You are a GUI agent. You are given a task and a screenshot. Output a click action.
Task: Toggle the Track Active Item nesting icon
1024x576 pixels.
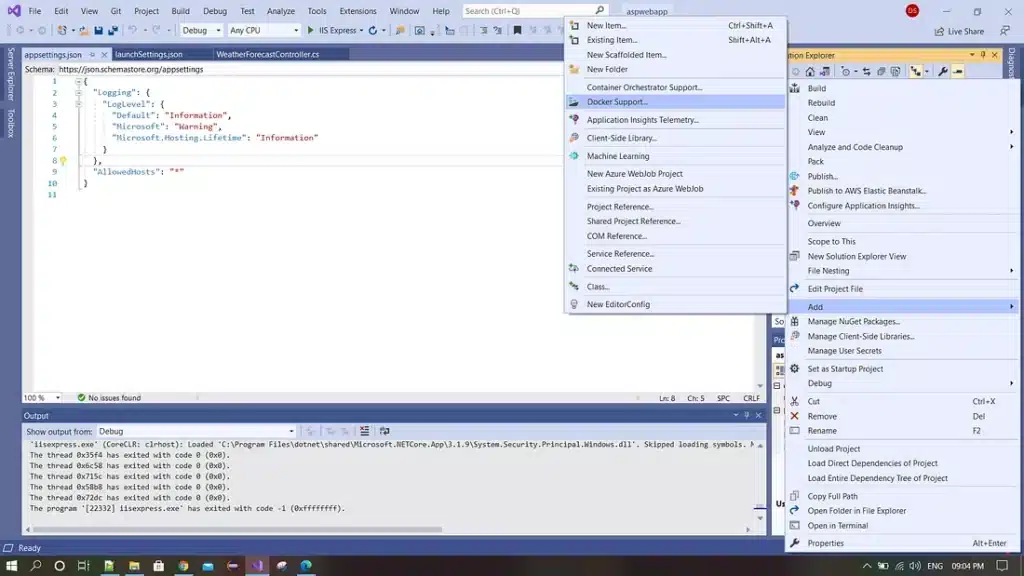click(x=916, y=72)
